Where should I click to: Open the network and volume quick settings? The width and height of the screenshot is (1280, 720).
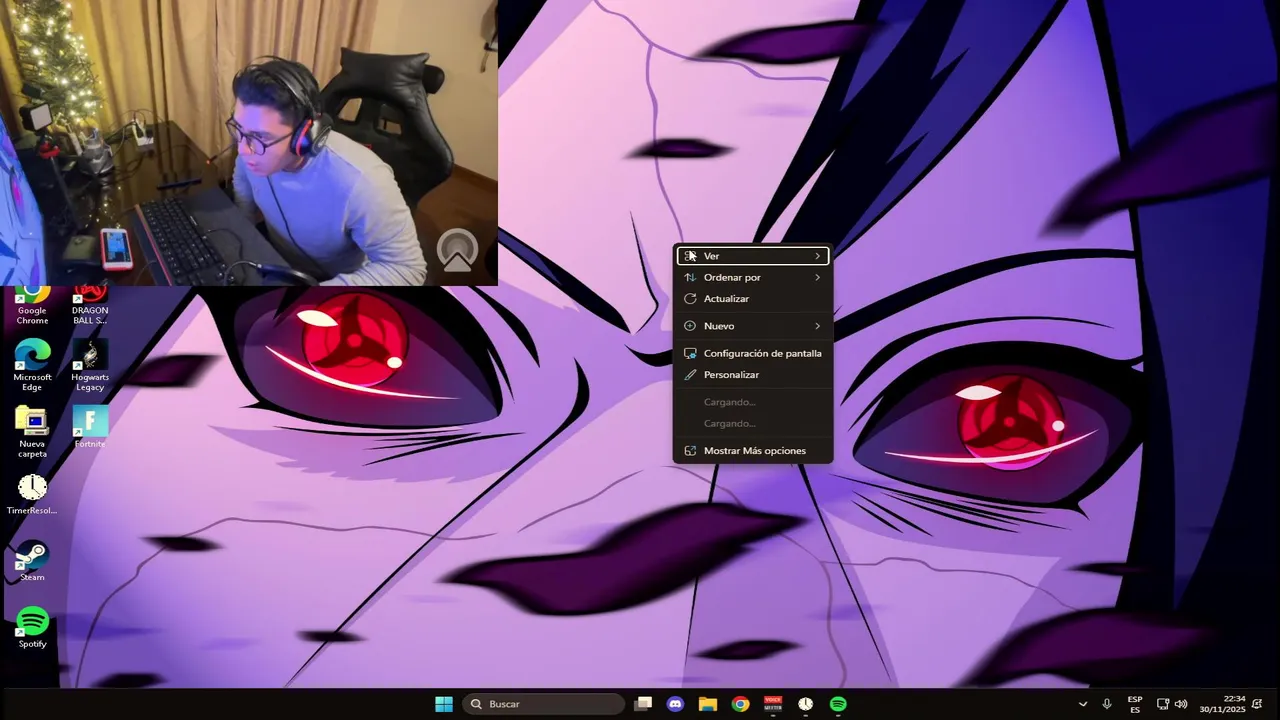[x=1171, y=704]
